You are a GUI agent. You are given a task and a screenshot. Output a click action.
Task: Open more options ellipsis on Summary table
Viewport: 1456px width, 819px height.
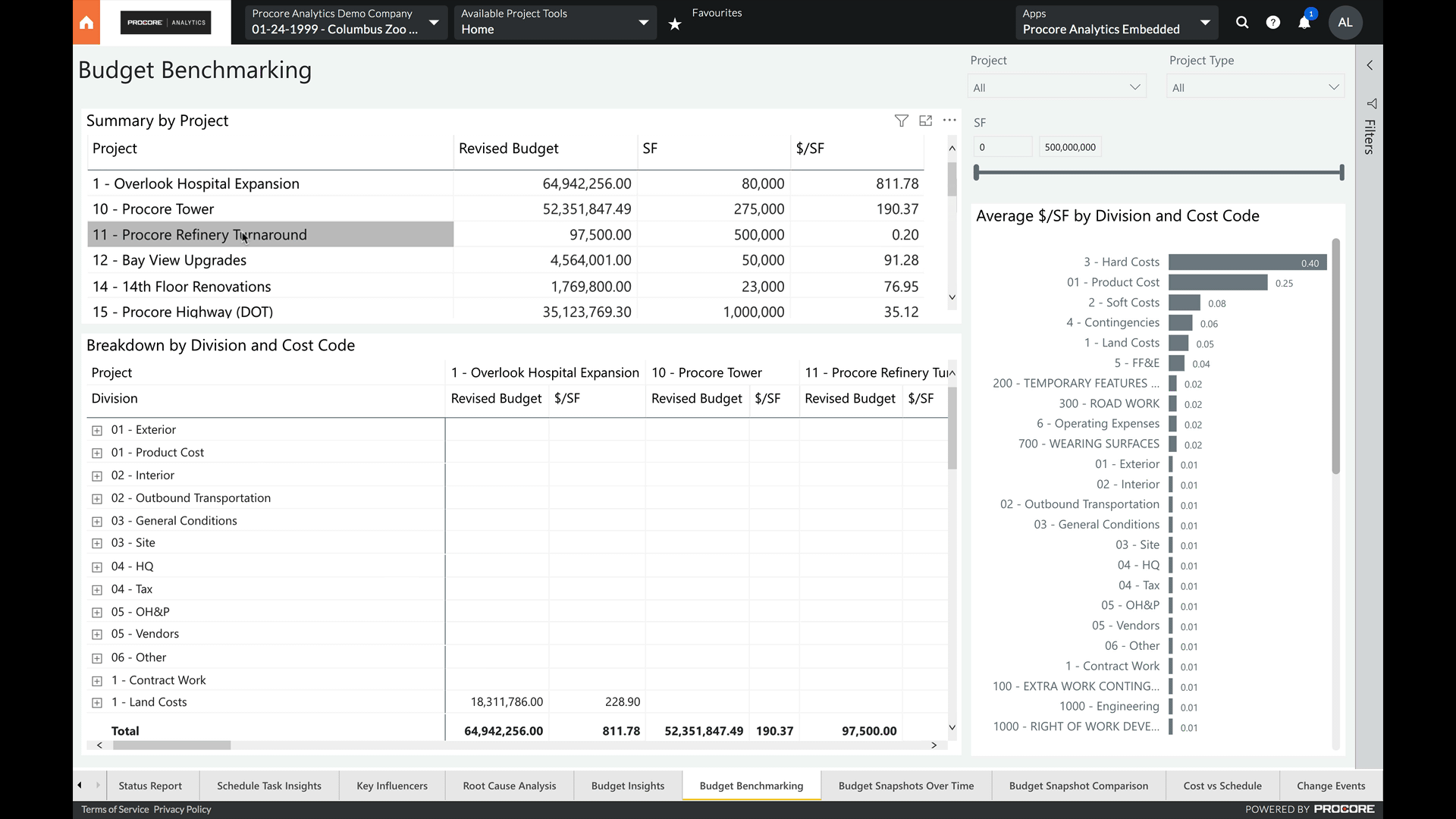pyautogui.click(x=949, y=121)
